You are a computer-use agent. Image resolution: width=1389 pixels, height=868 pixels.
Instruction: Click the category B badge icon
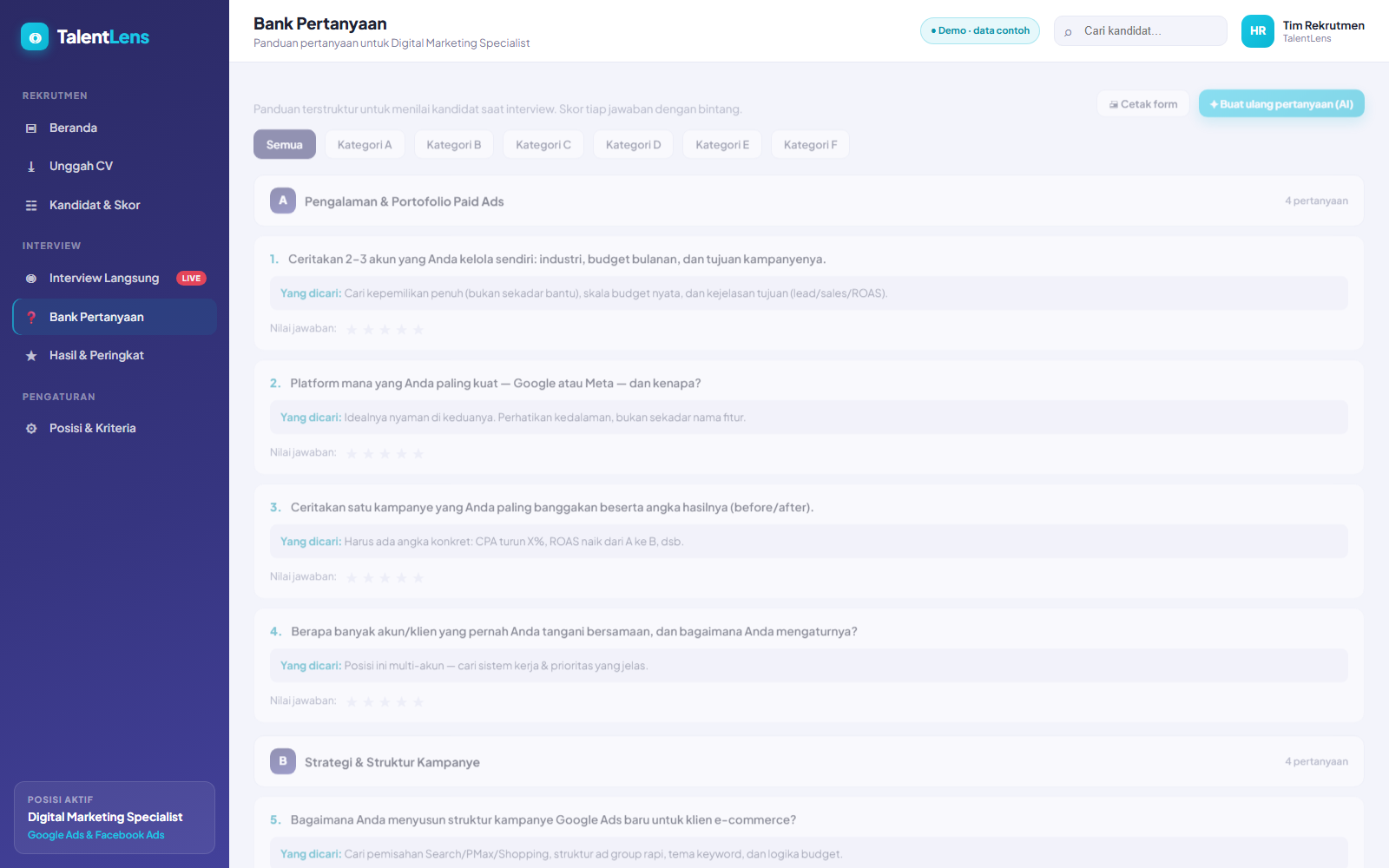283,761
